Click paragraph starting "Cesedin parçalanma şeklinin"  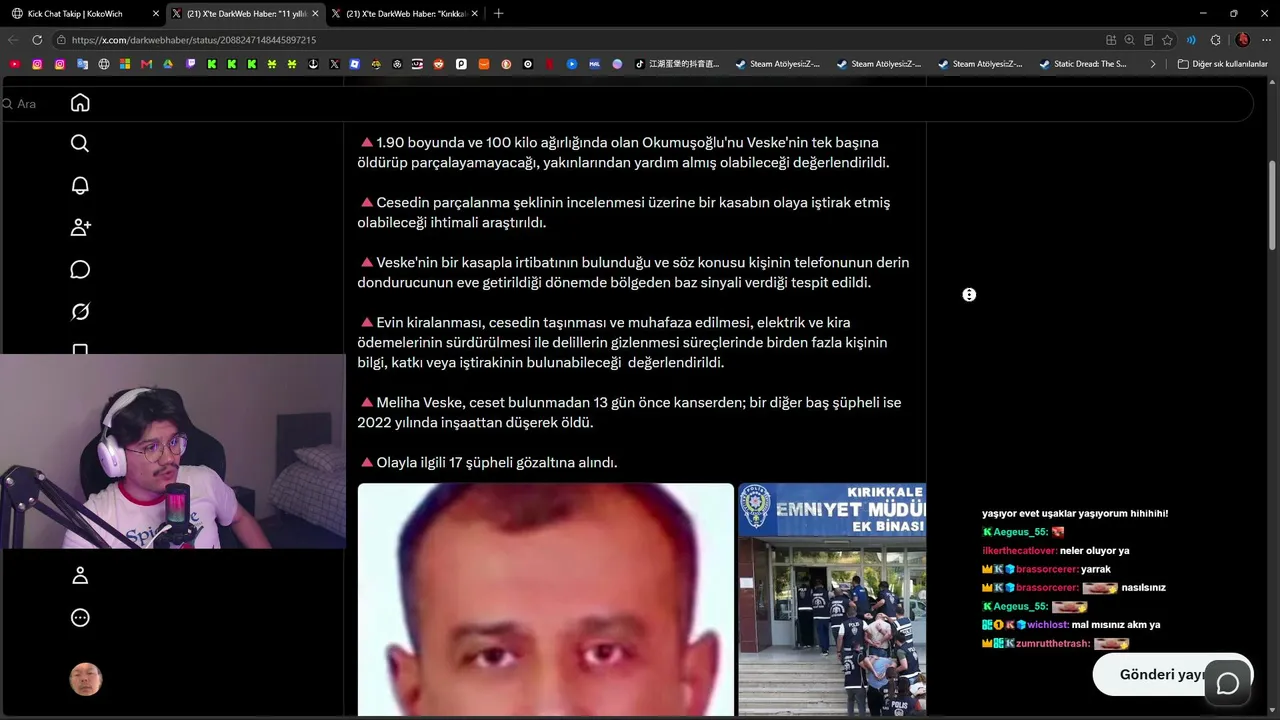pos(624,212)
